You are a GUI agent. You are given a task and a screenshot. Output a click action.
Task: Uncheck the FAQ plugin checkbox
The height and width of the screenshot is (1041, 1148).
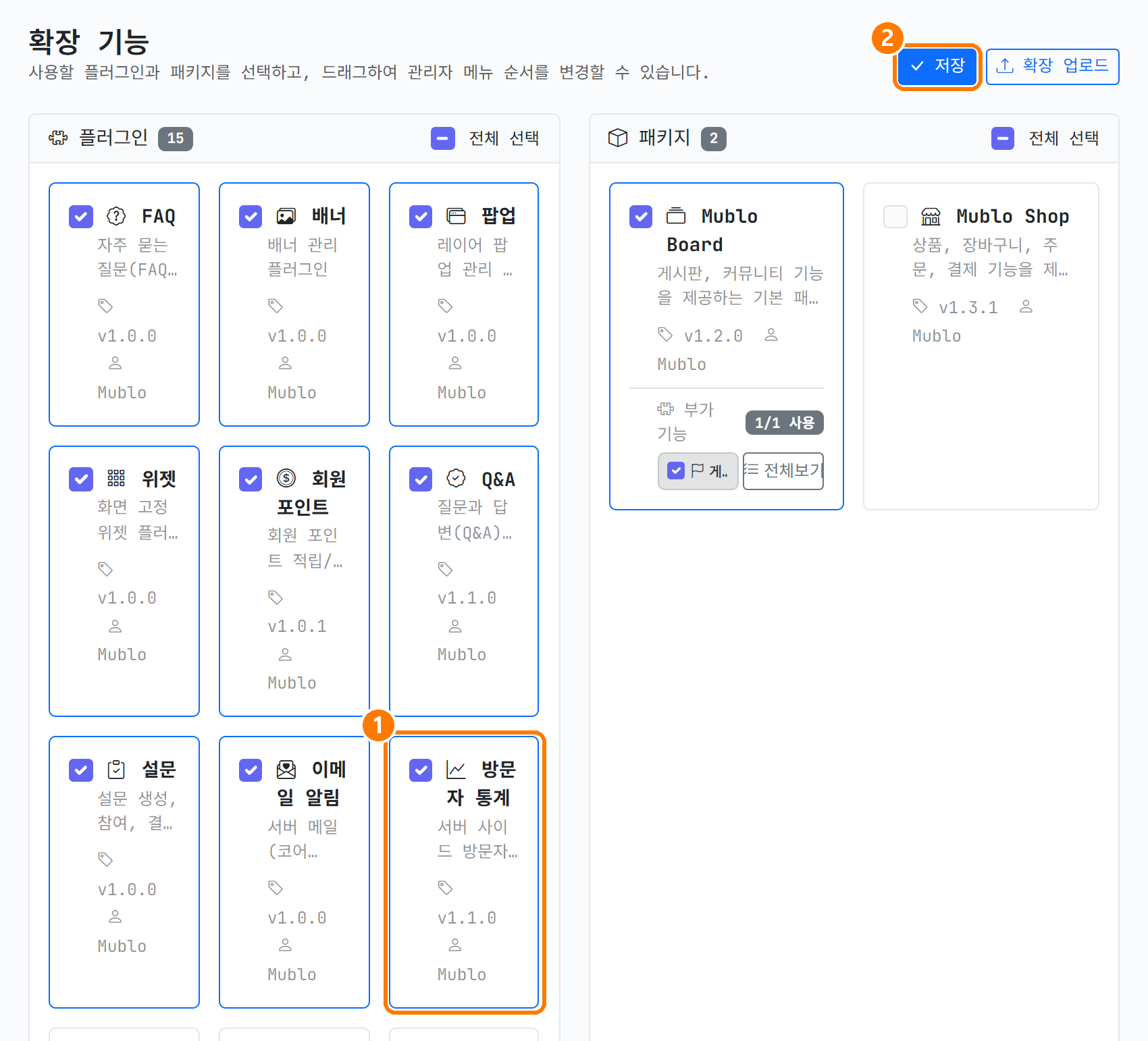pyautogui.click(x=81, y=217)
